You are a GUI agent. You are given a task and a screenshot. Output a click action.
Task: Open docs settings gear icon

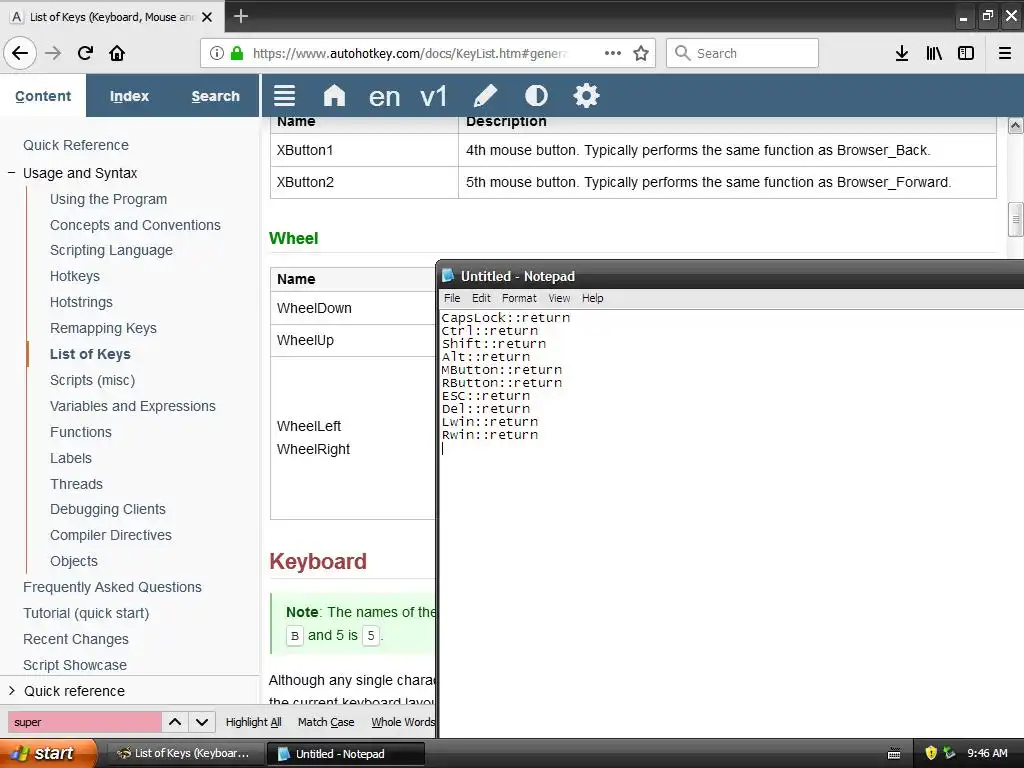click(586, 96)
